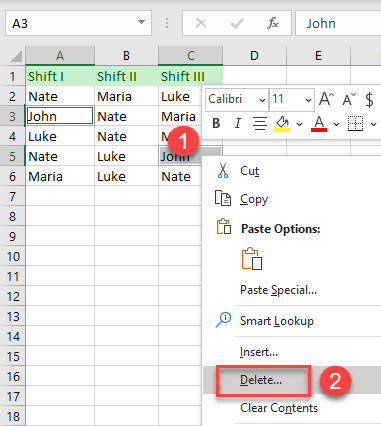Click cell B4 containing Nate
The height and width of the screenshot is (426, 381).
126,136
